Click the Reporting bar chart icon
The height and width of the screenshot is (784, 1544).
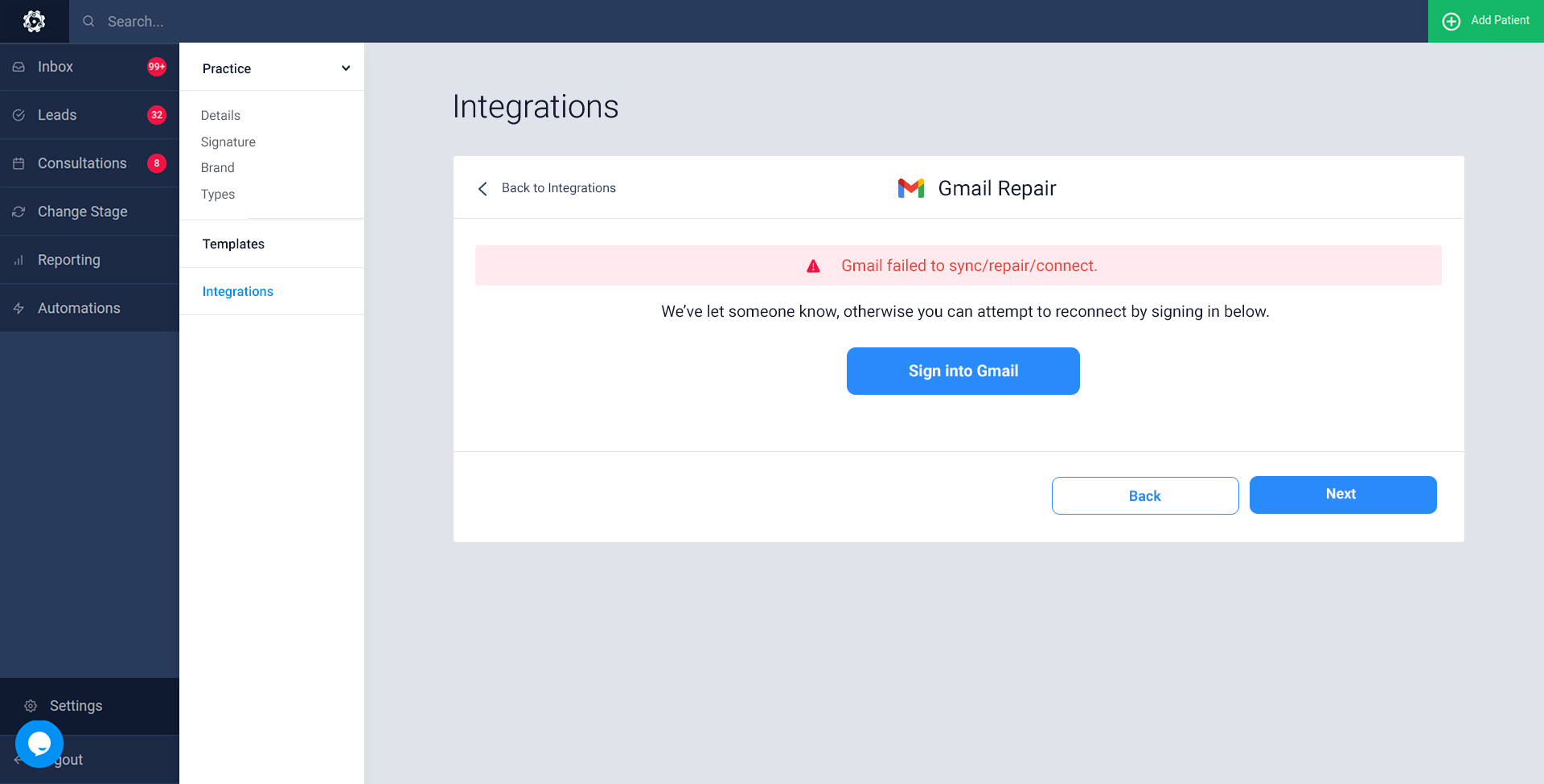click(18, 260)
